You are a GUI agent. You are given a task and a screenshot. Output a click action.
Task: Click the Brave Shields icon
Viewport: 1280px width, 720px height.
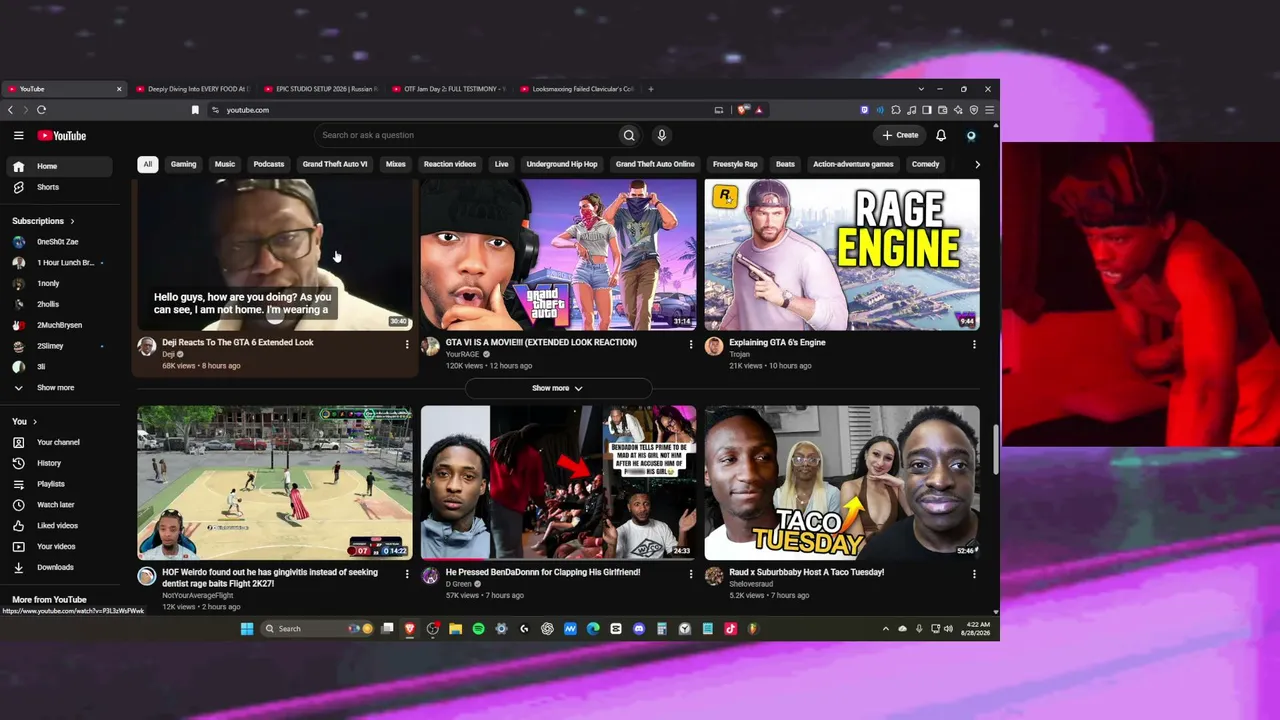pos(743,110)
